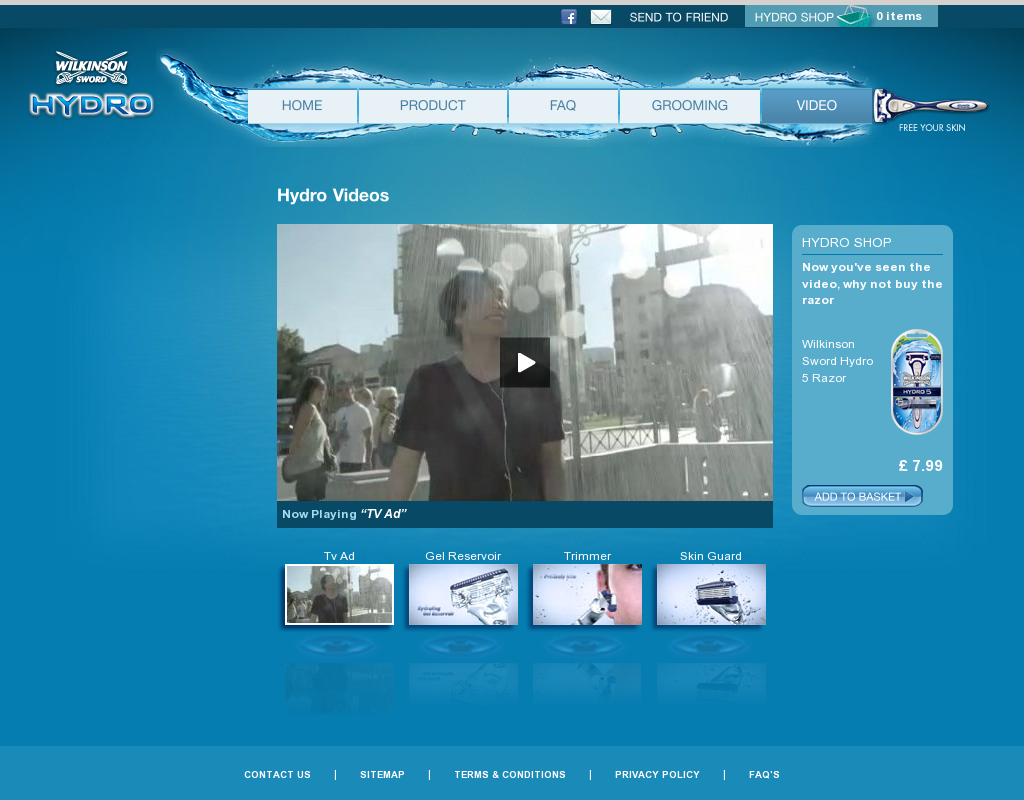Select the Video tab
This screenshot has height=800, width=1024.
click(x=816, y=106)
